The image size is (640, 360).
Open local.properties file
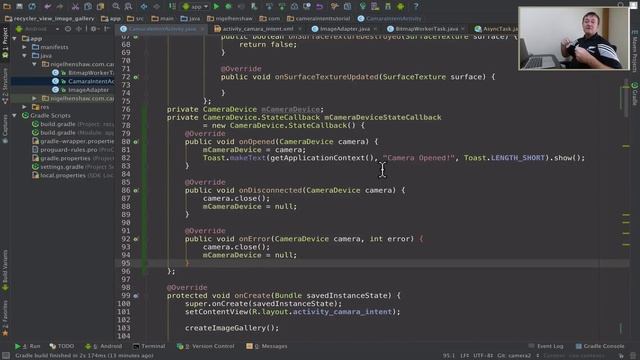pos(73,176)
